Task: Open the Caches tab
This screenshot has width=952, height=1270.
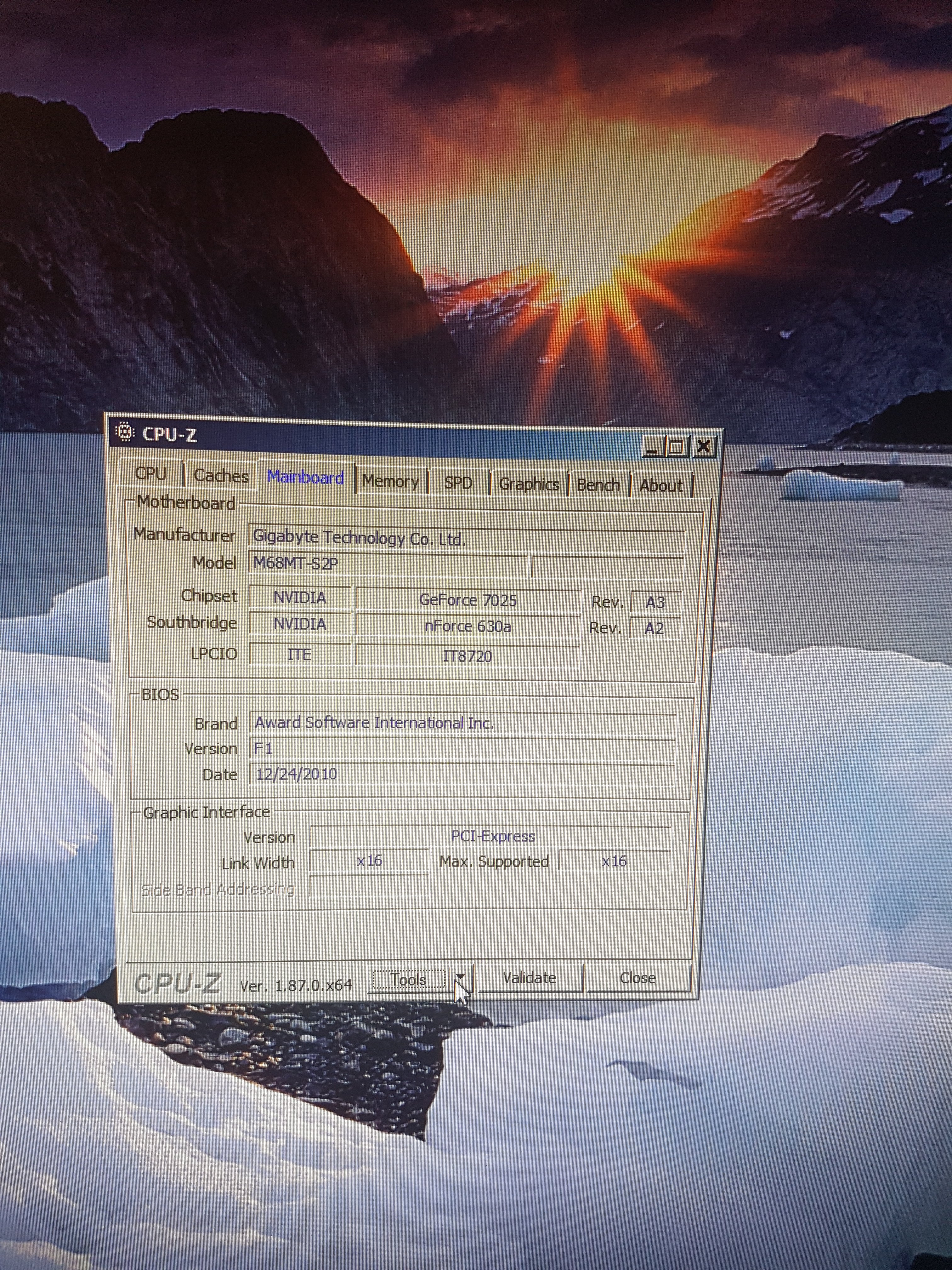Action: click(221, 475)
